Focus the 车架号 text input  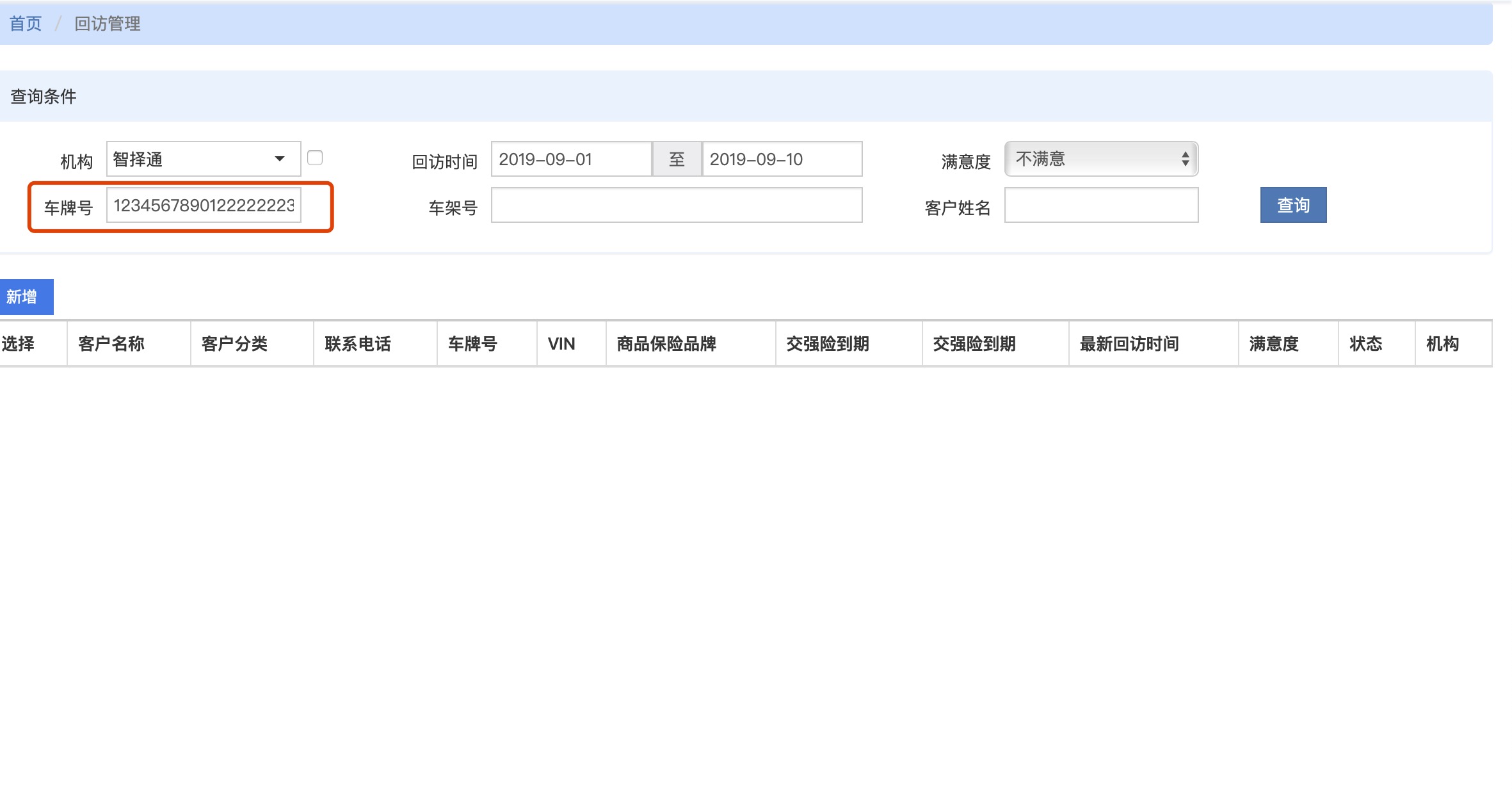click(x=676, y=206)
